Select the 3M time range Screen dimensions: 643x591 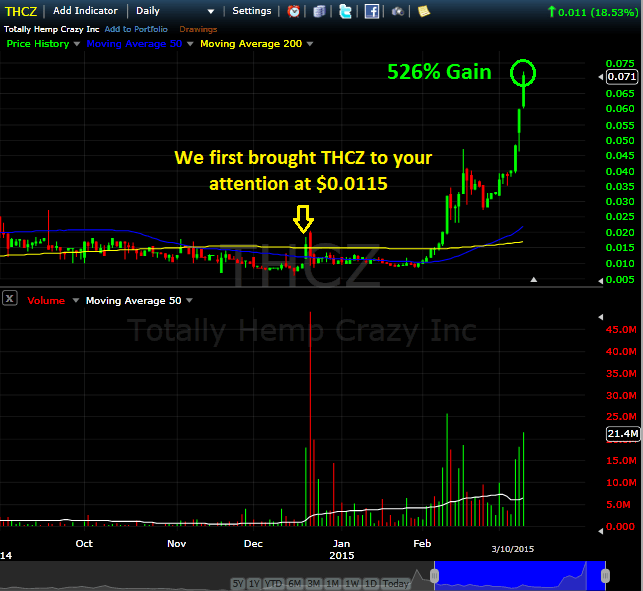click(314, 583)
